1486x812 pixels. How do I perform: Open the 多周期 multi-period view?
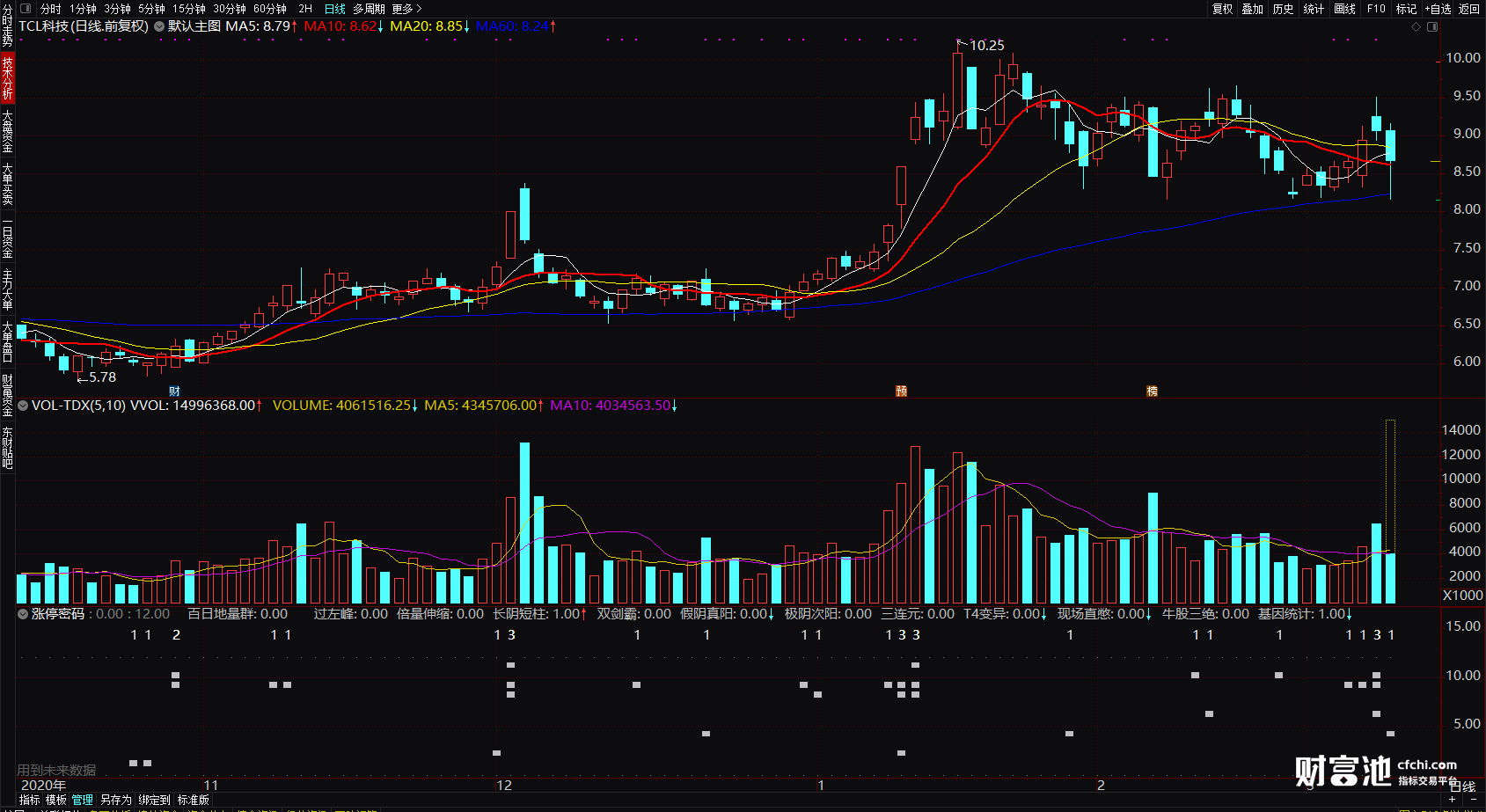coord(369,9)
